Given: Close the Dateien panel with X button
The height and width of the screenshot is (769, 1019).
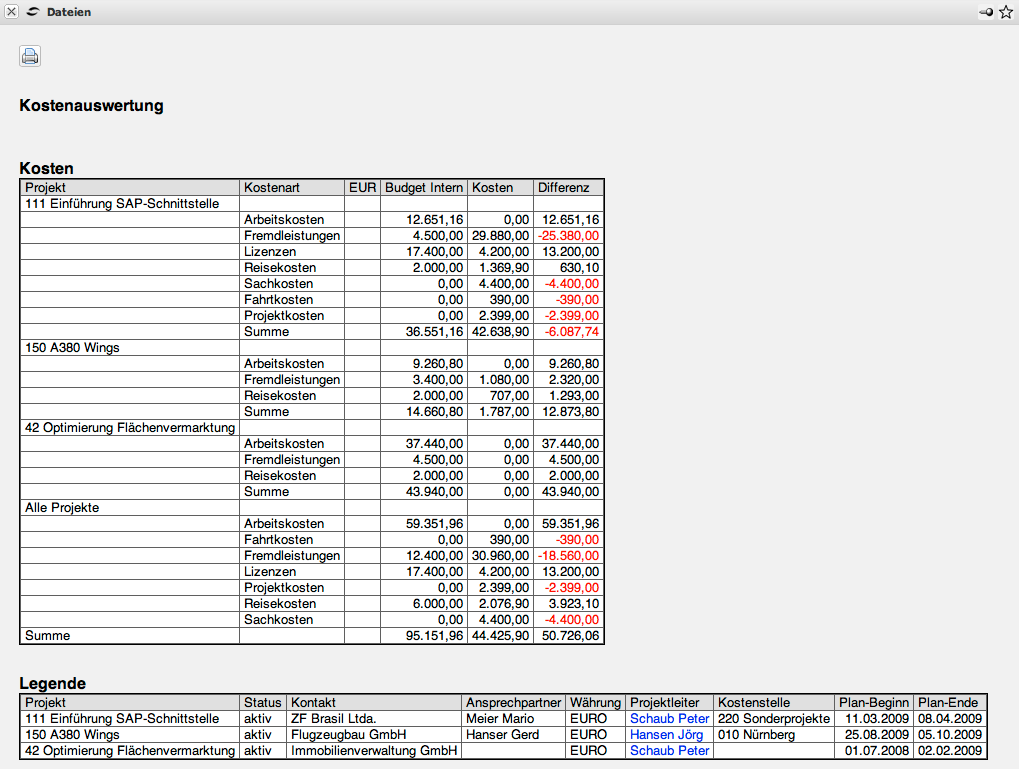Looking at the screenshot, I should pos(12,12).
